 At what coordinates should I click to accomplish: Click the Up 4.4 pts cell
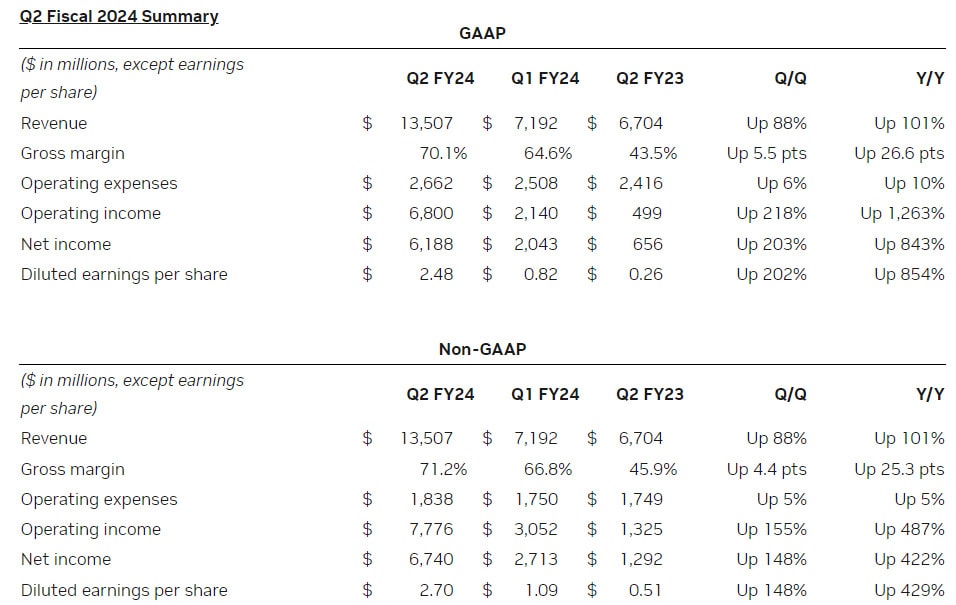(x=766, y=469)
